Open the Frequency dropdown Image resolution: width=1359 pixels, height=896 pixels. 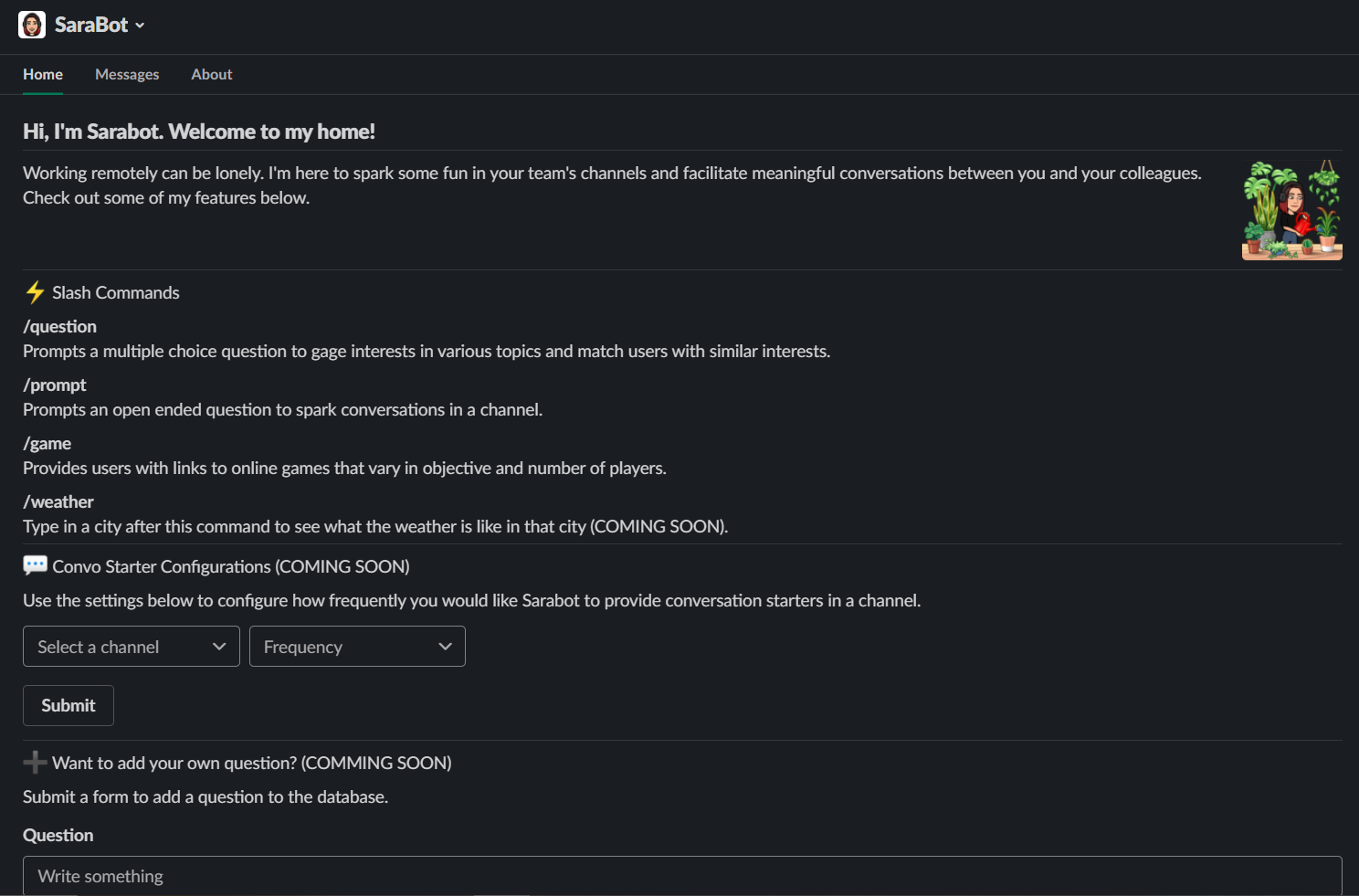[345, 647]
